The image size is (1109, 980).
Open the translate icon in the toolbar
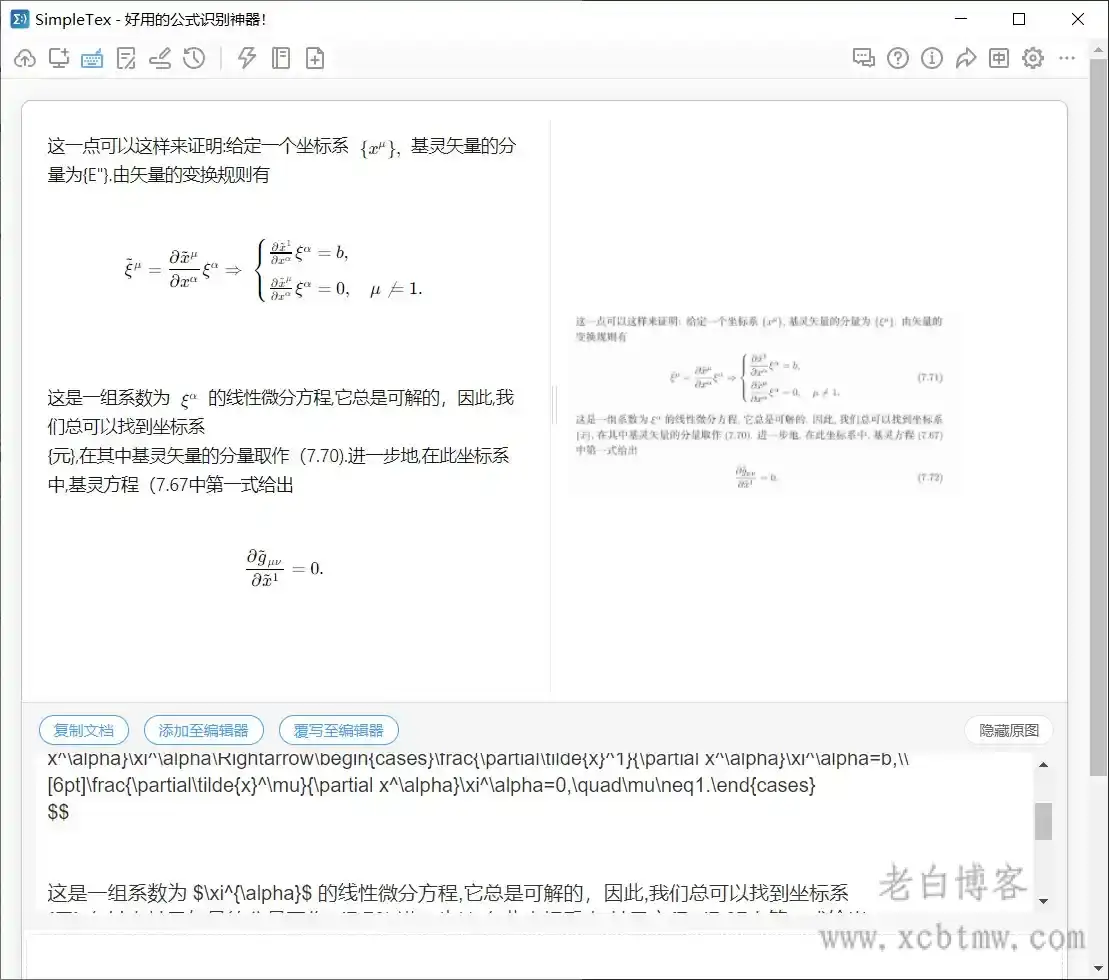(999, 58)
